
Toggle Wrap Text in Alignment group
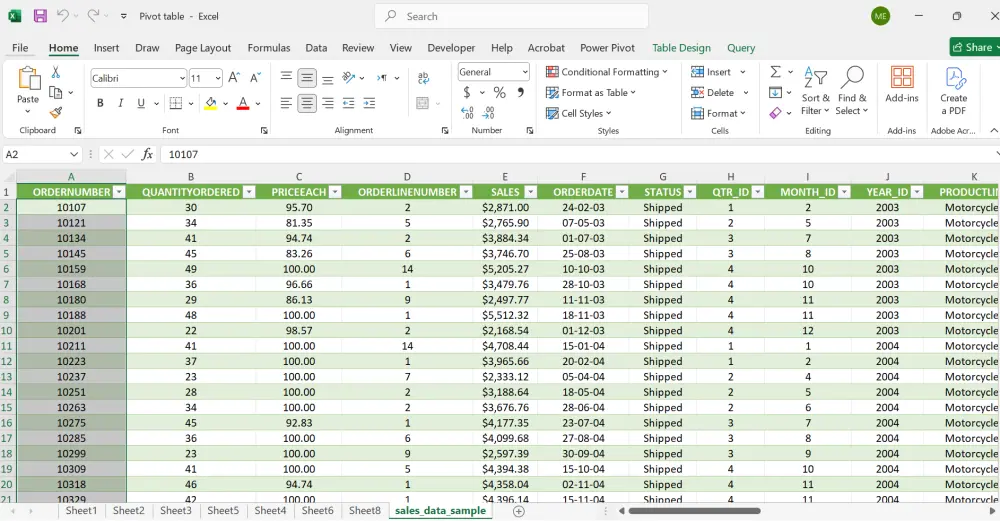tap(423, 78)
